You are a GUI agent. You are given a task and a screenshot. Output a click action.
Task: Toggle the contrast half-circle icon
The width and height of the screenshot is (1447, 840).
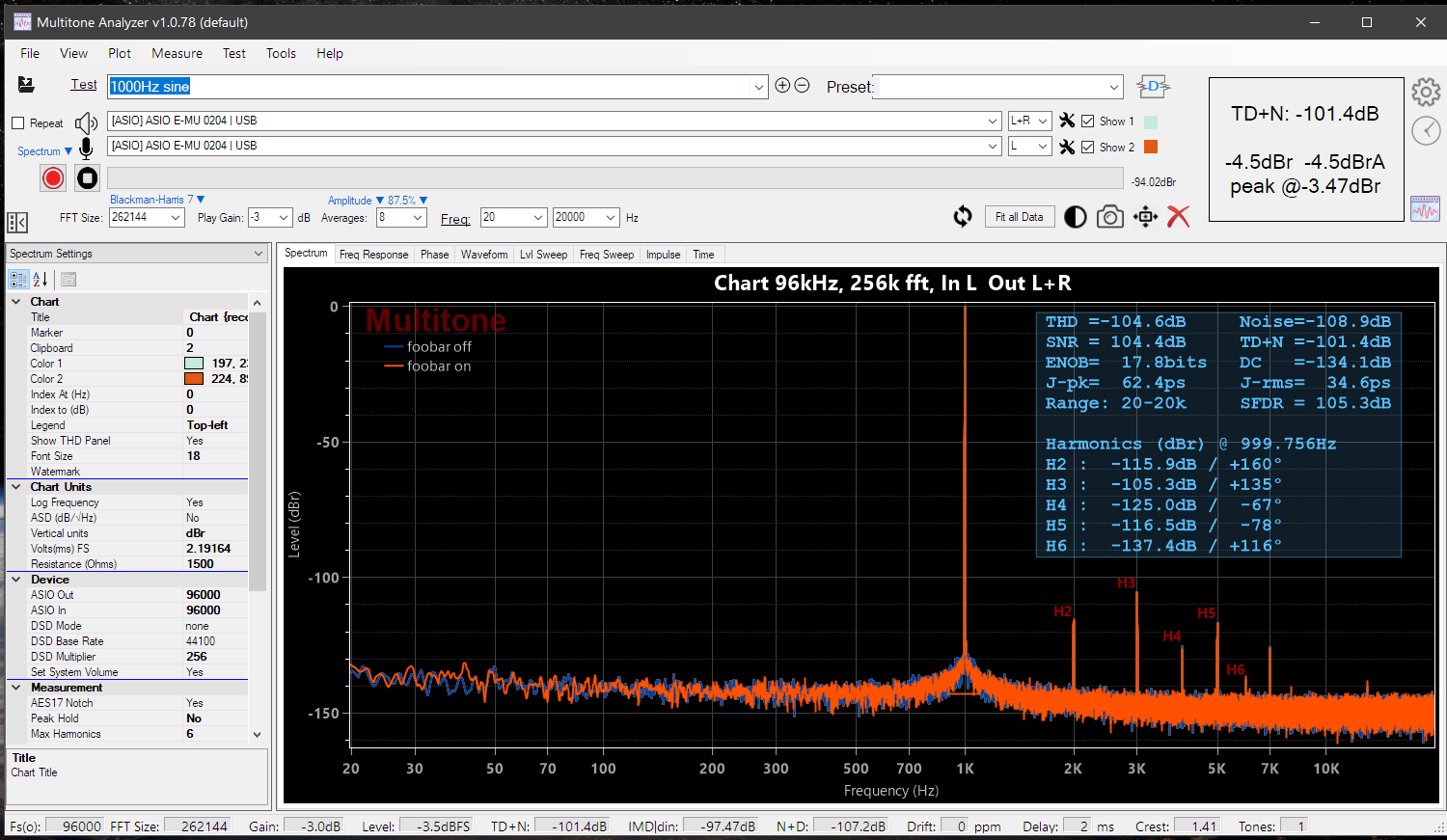1076,217
